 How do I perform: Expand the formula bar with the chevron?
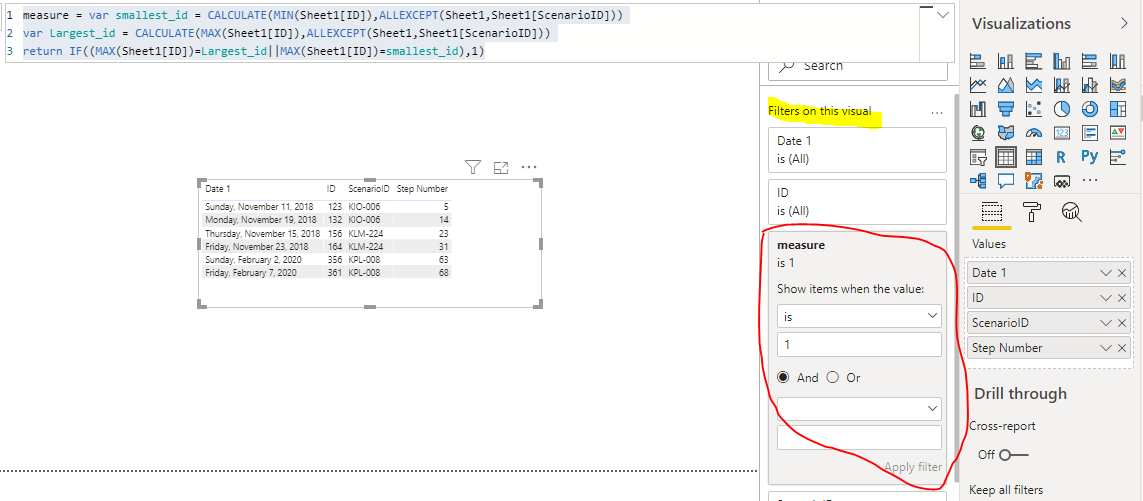tap(943, 15)
